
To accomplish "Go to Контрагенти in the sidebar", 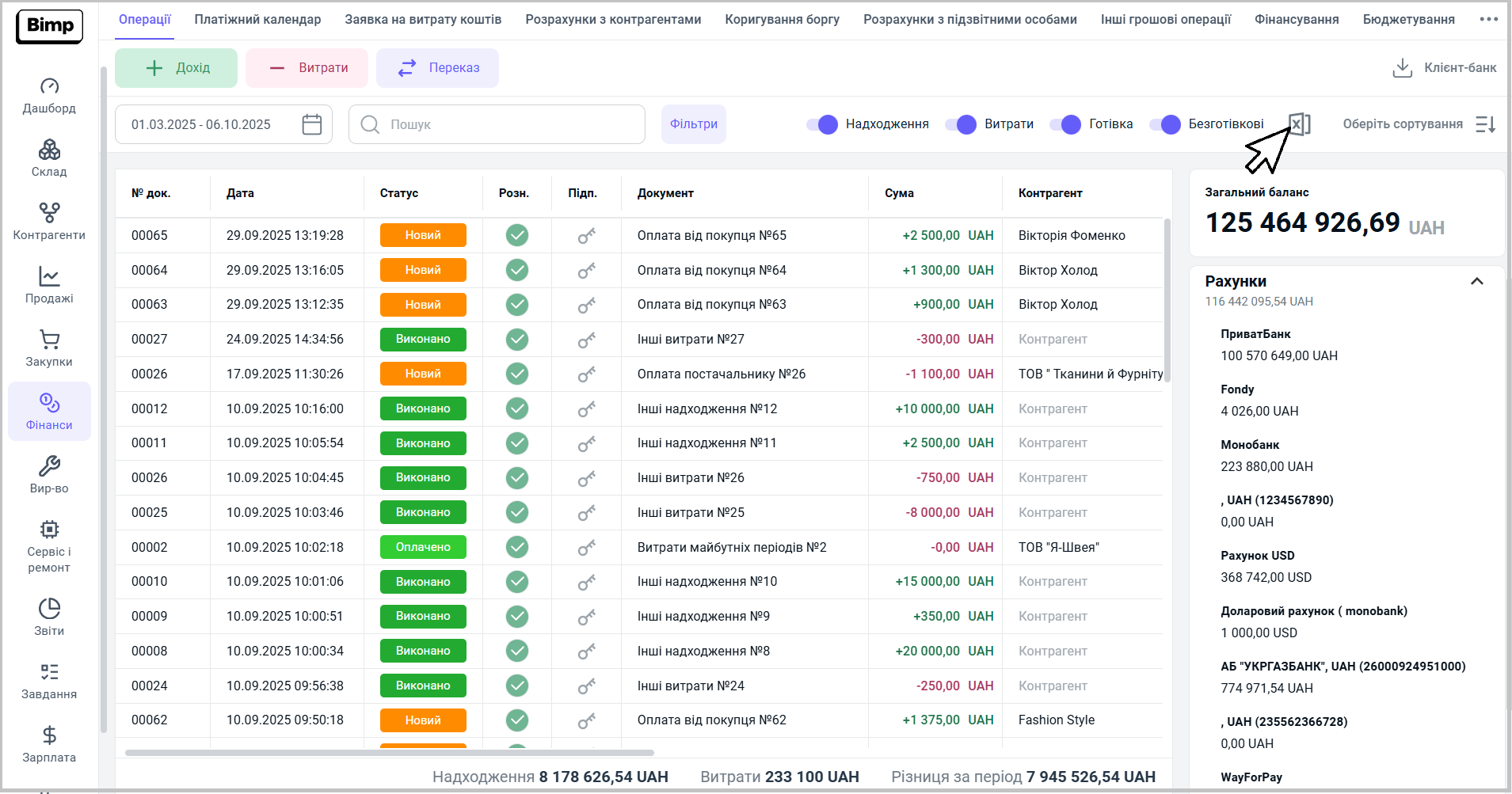I will tap(49, 221).
